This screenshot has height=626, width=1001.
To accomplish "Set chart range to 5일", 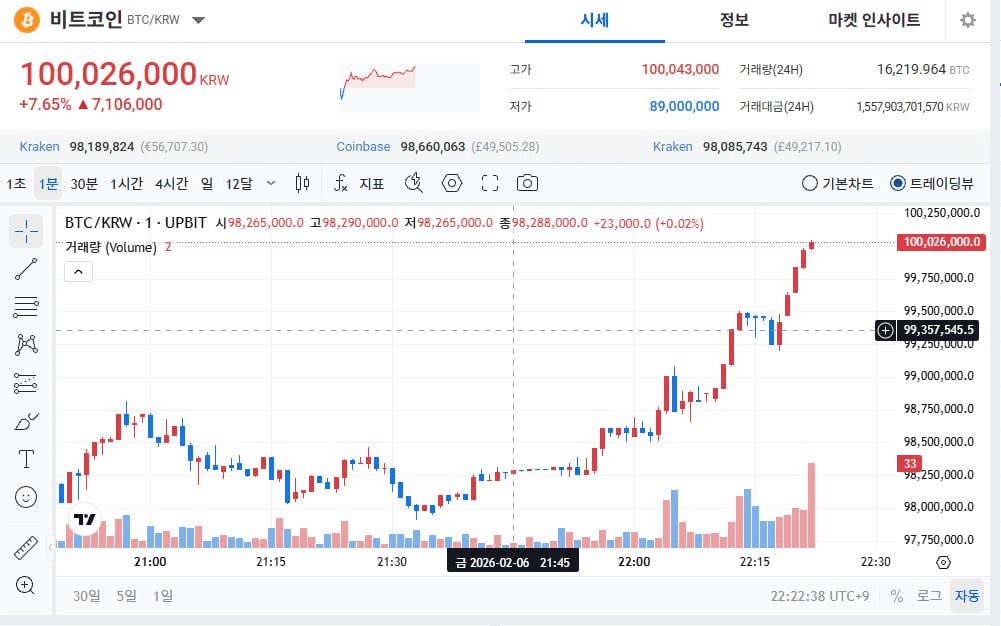I will (126, 596).
